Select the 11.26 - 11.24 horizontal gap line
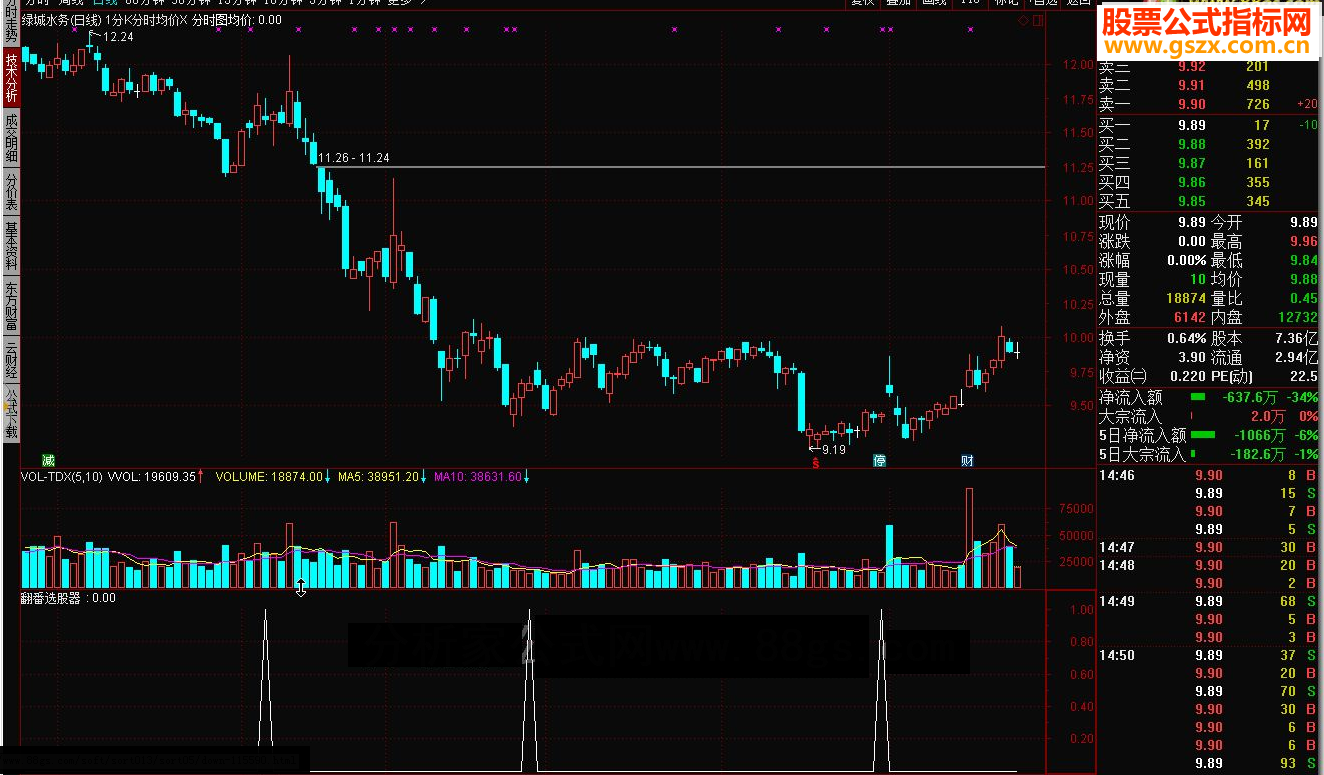 pos(680,166)
